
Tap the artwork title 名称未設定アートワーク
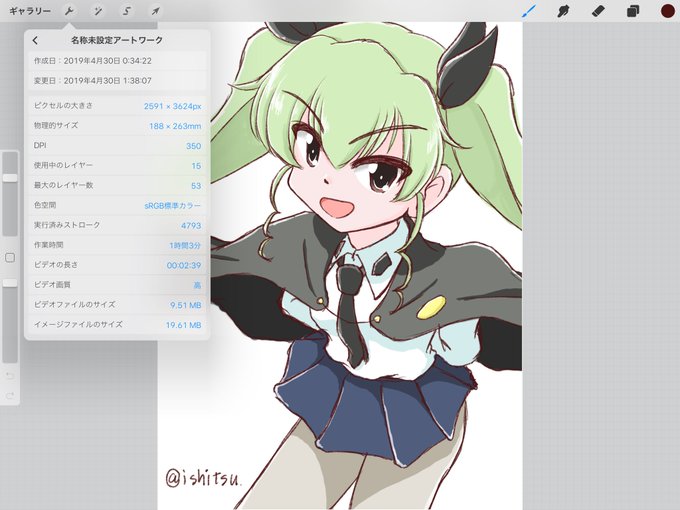117,40
